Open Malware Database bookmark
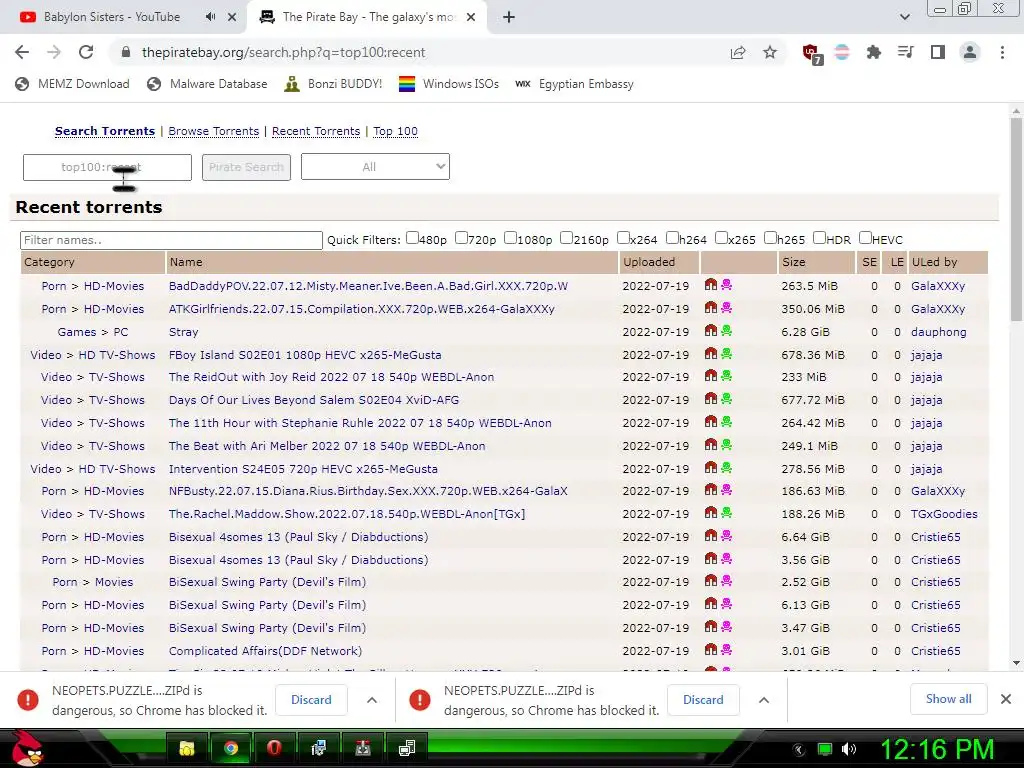This screenshot has width=1024, height=768. [208, 84]
